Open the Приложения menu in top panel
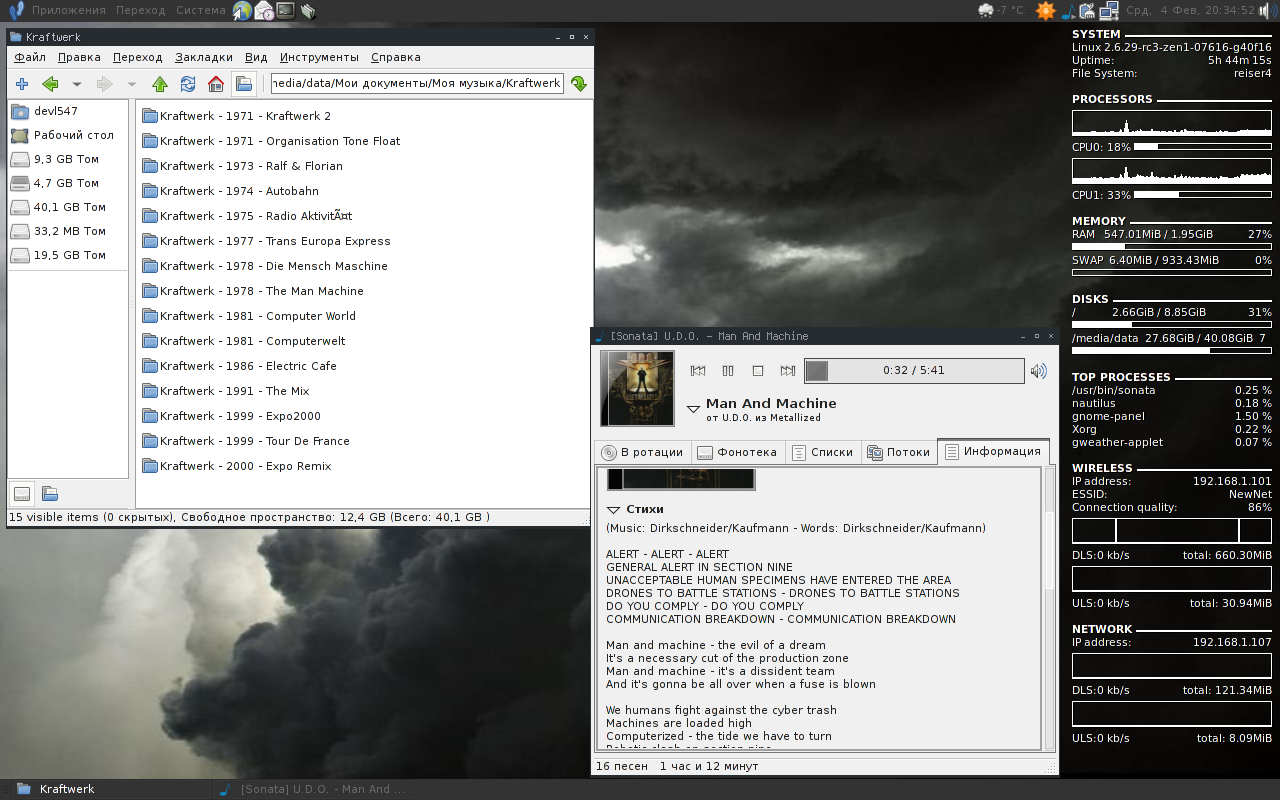 click(68, 10)
